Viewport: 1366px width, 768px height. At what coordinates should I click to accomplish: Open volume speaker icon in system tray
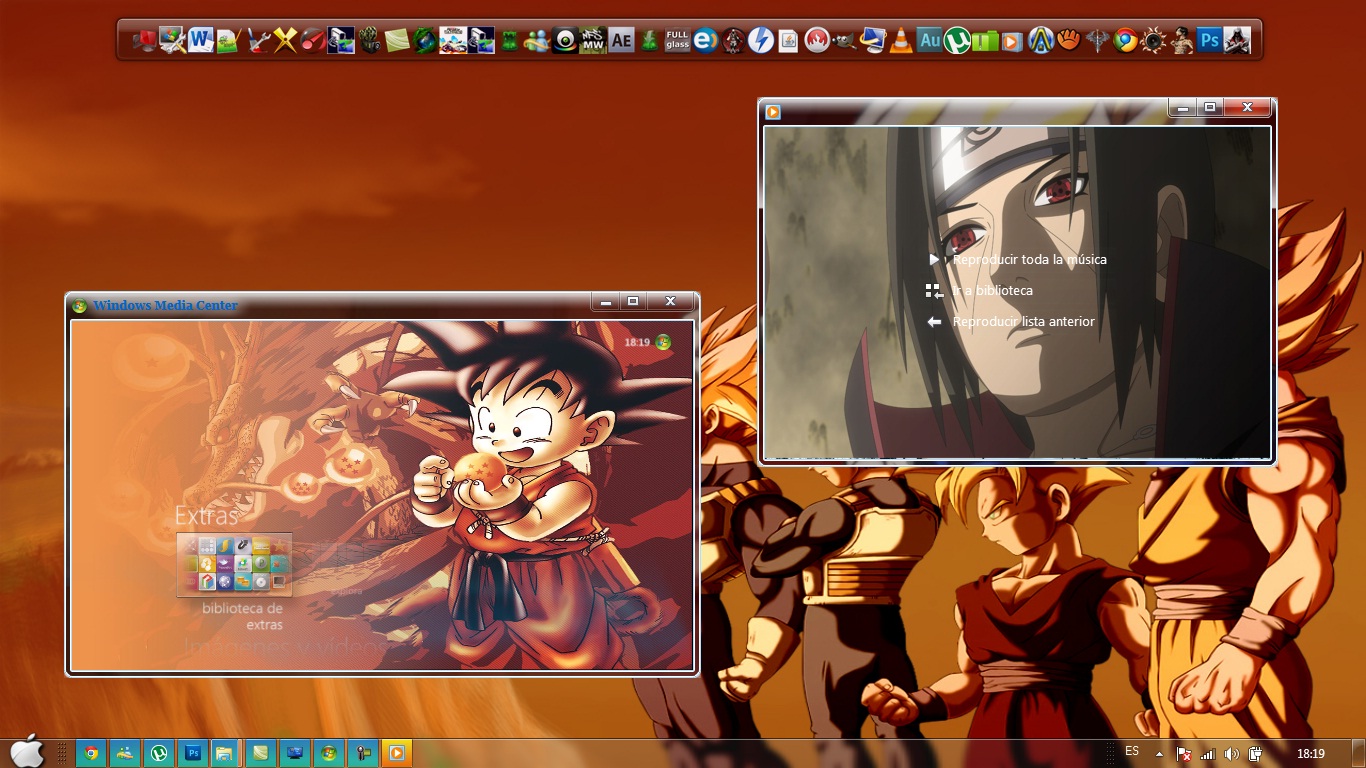point(1231,753)
